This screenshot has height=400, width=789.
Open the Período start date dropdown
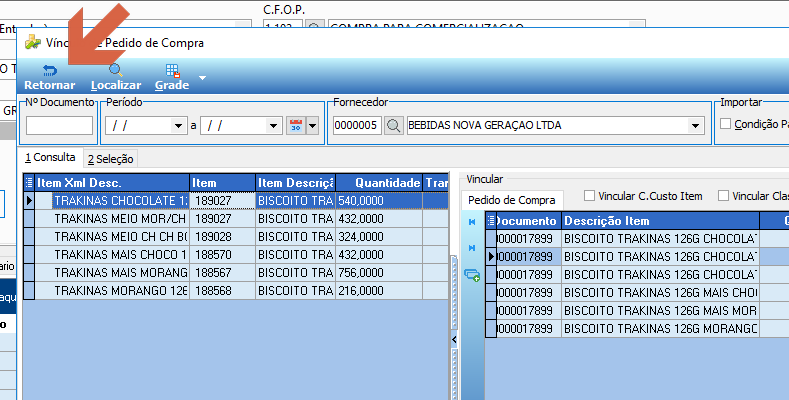(x=178, y=125)
